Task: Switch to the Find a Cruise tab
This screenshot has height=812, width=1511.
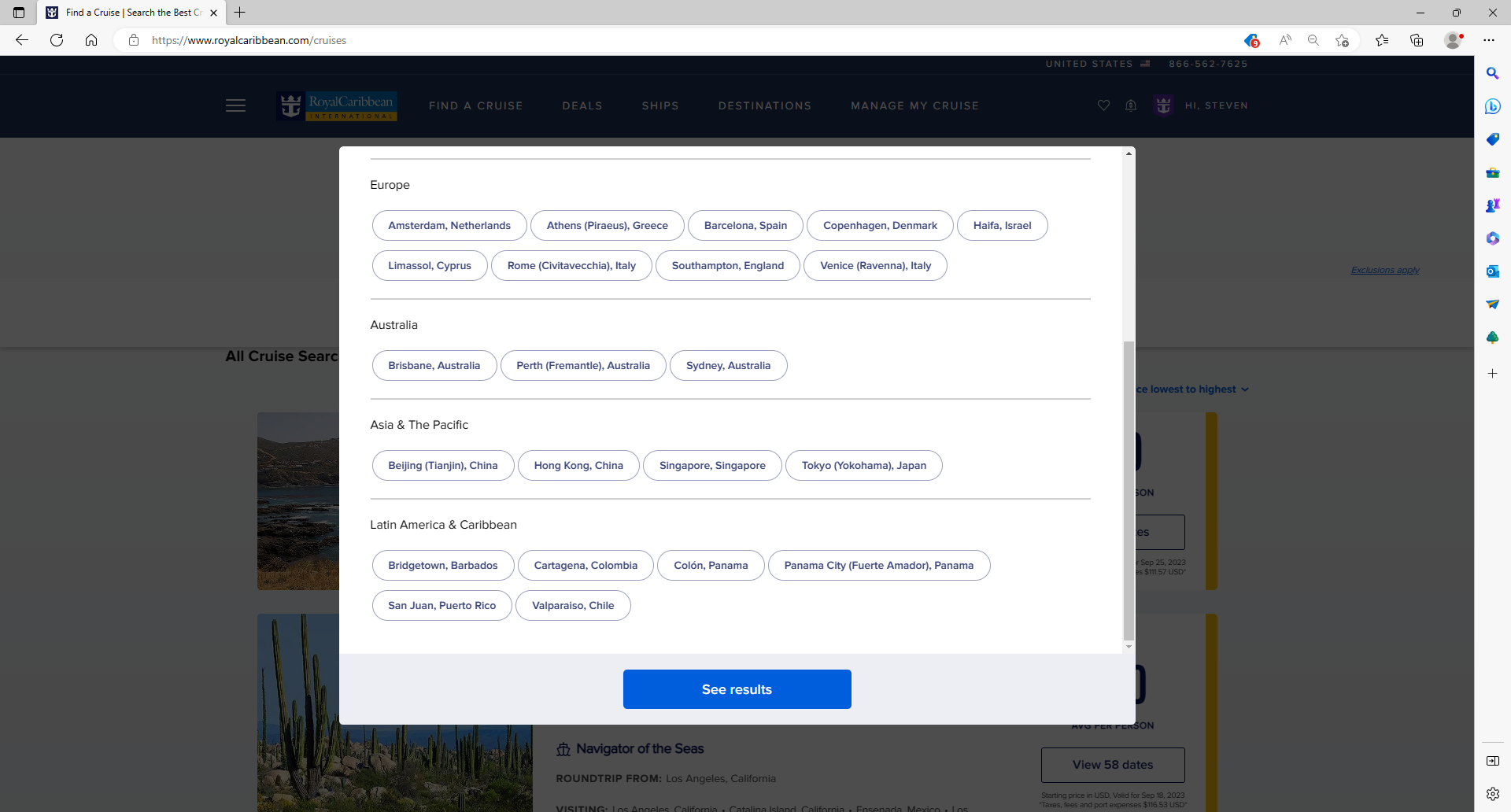Action: pos(132,13)
